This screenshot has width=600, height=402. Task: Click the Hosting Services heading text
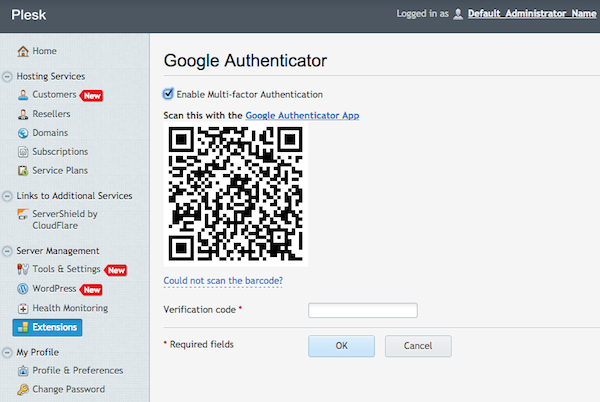coord(51,76)
